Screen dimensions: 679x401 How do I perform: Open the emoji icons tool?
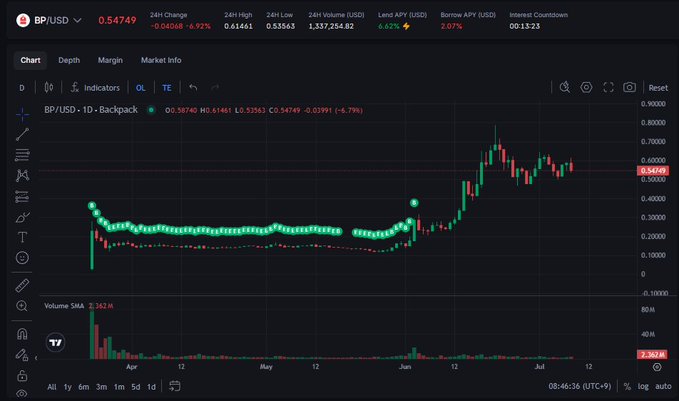pyautogui.click(x=22, y=258)
